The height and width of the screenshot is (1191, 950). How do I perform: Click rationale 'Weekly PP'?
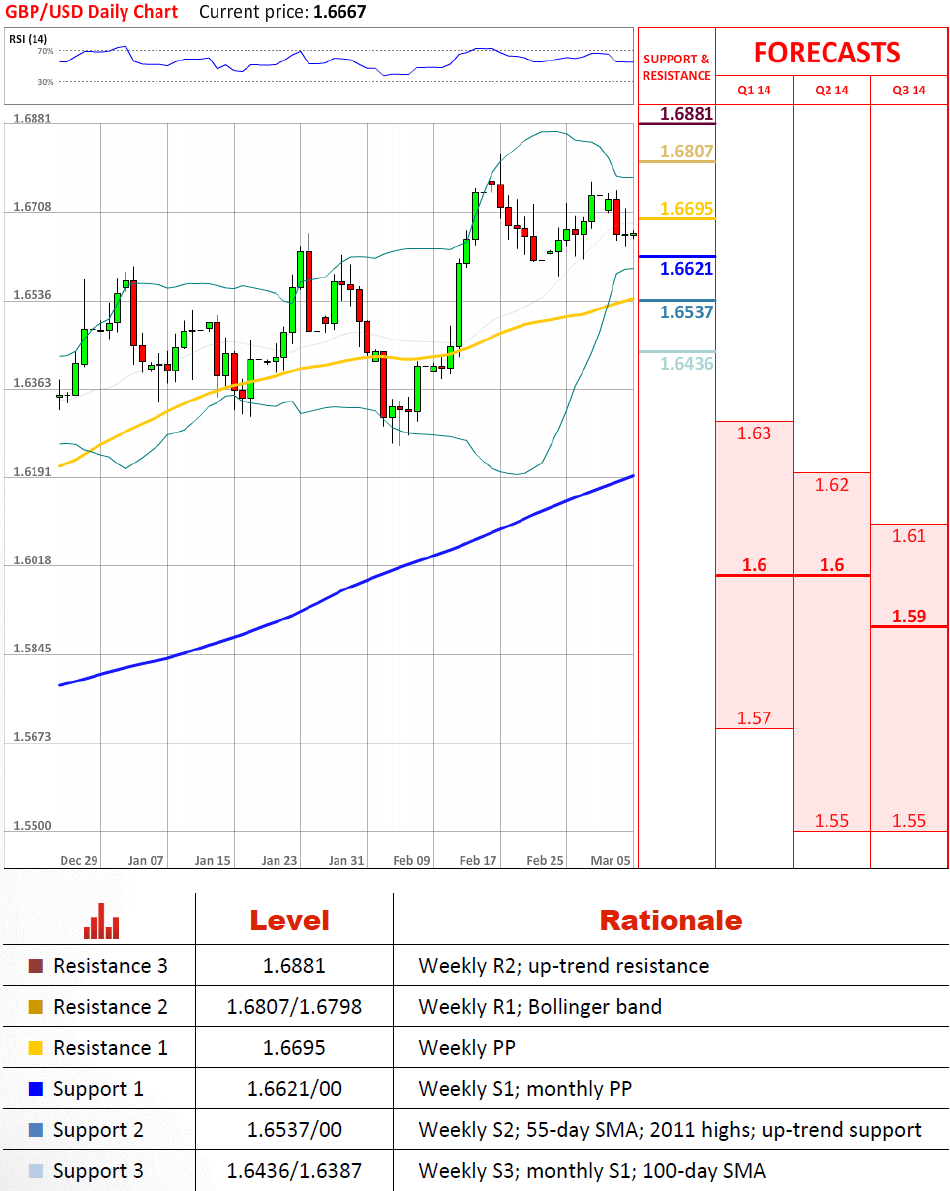click(467, 1048)
